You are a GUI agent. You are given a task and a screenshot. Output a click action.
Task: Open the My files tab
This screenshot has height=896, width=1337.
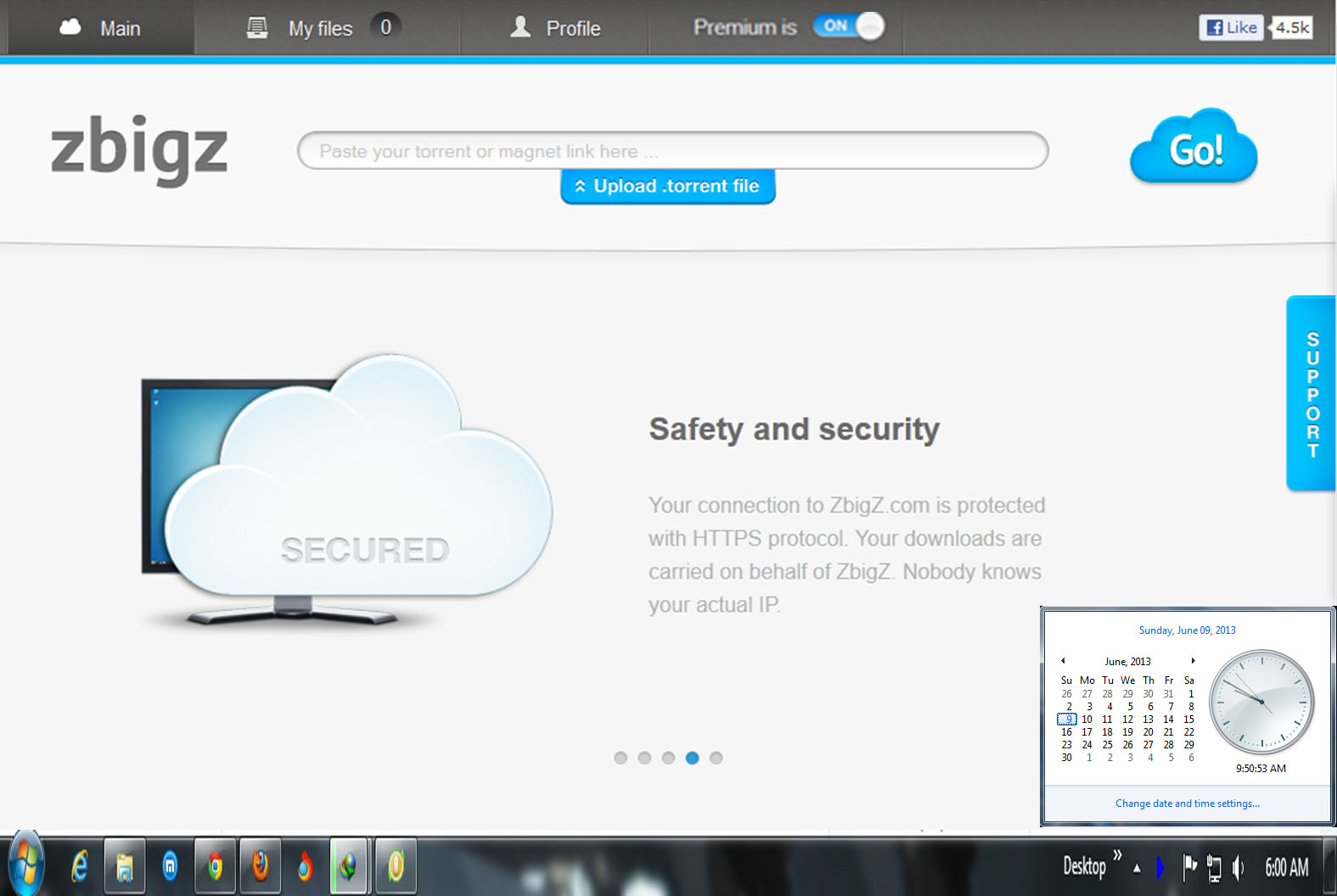pos(327,28)
